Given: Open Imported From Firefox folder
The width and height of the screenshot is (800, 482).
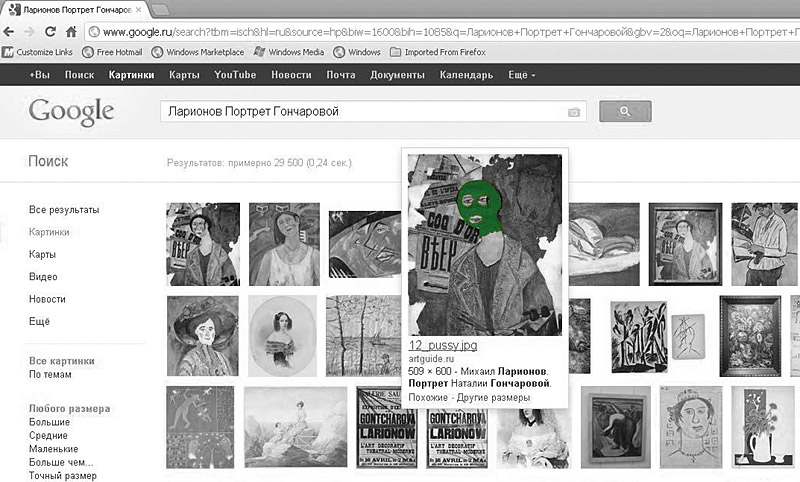Looking at the screenshot, I should click(x=438, y=52).
